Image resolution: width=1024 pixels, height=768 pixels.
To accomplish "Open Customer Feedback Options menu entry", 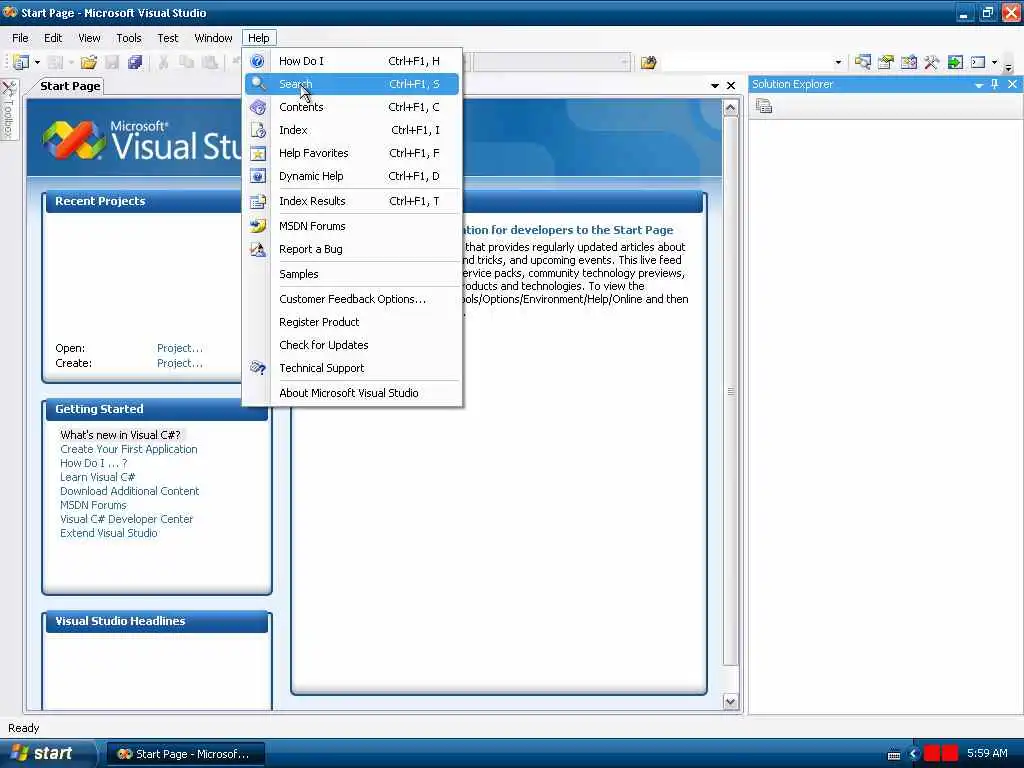I will click(x=352, y=299).
